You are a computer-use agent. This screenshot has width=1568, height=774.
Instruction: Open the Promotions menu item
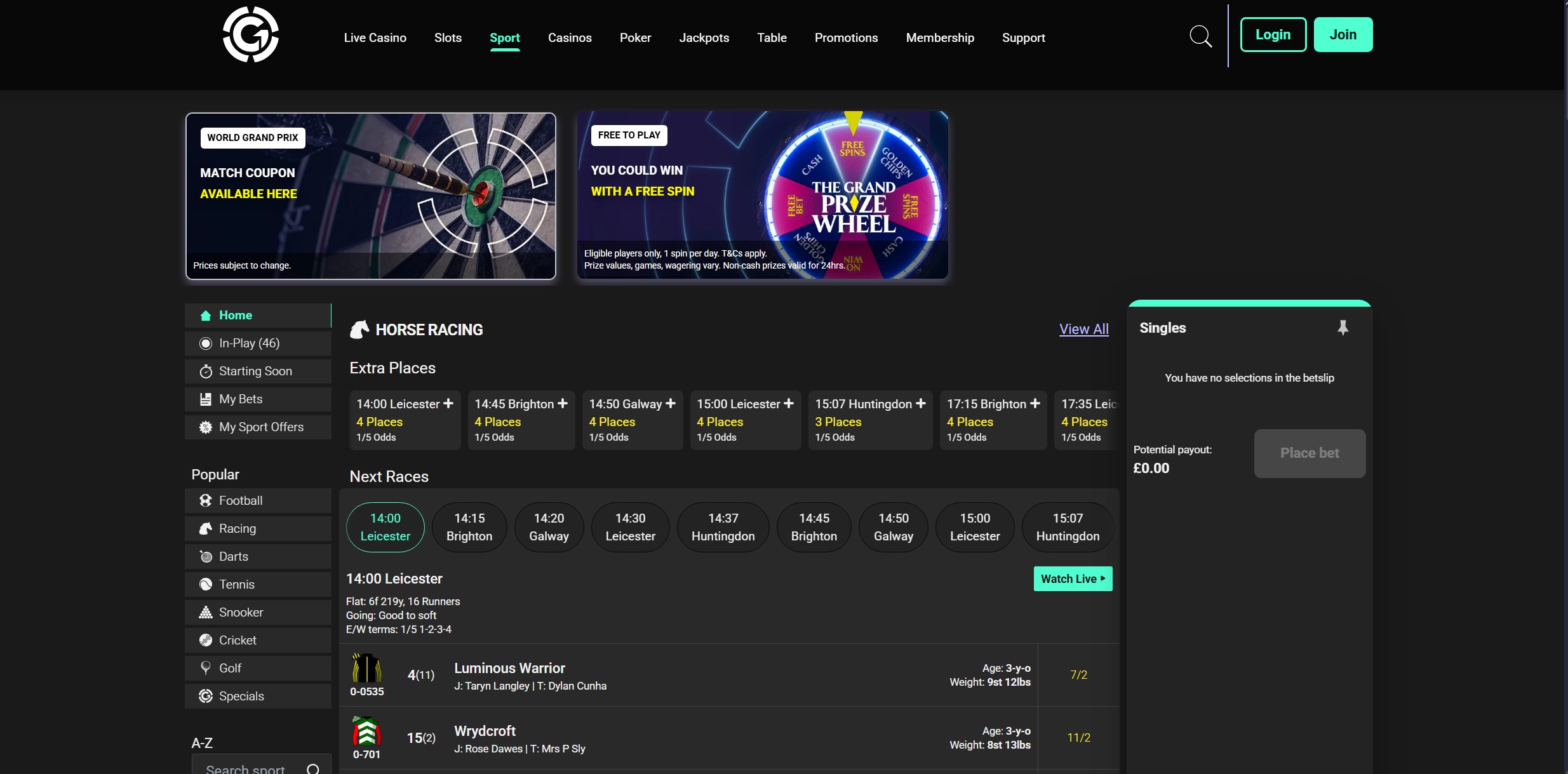(x=846, y=38)
